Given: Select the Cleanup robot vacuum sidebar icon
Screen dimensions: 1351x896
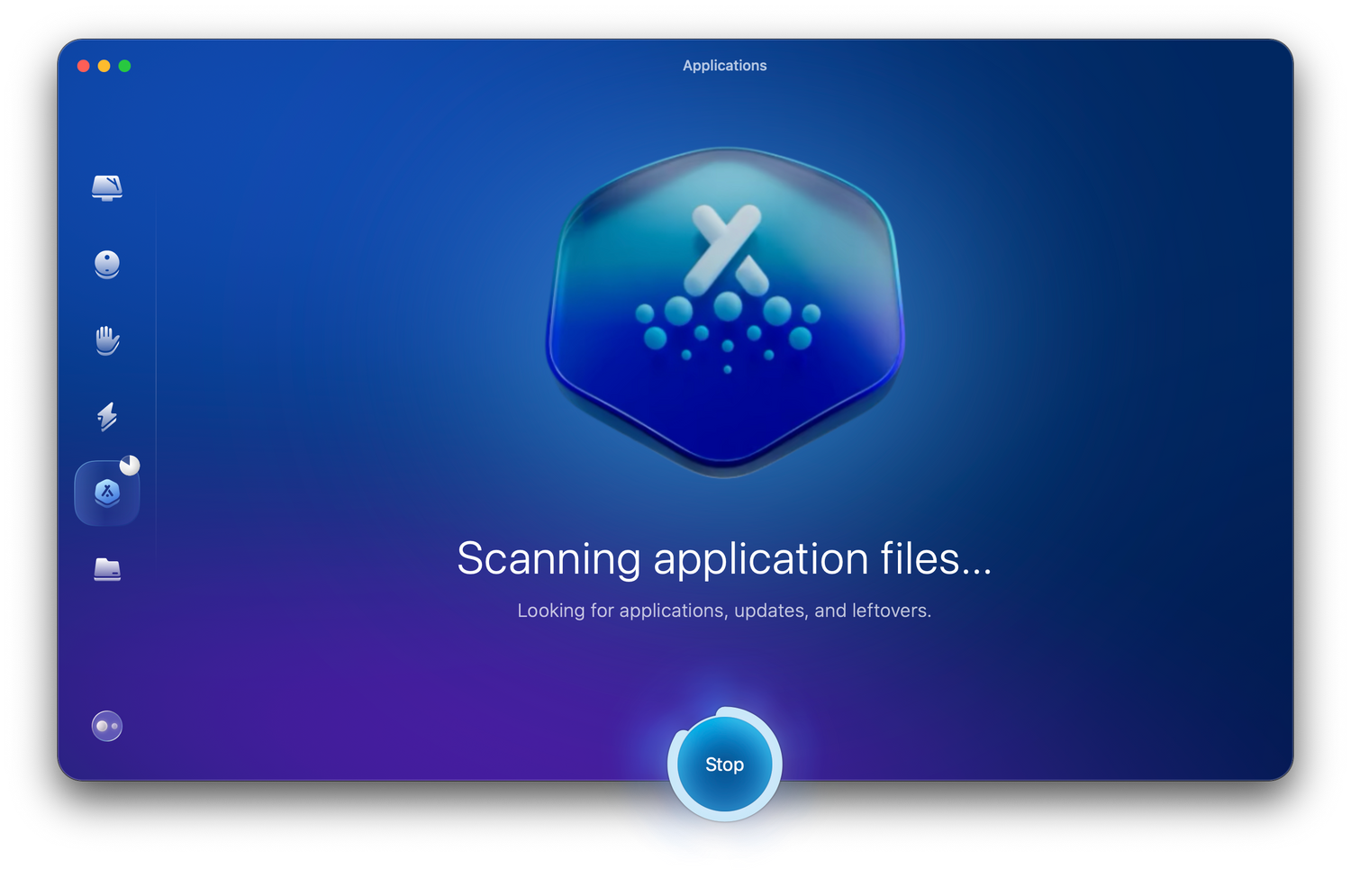Looking at the screenshot, I should 107,264.
